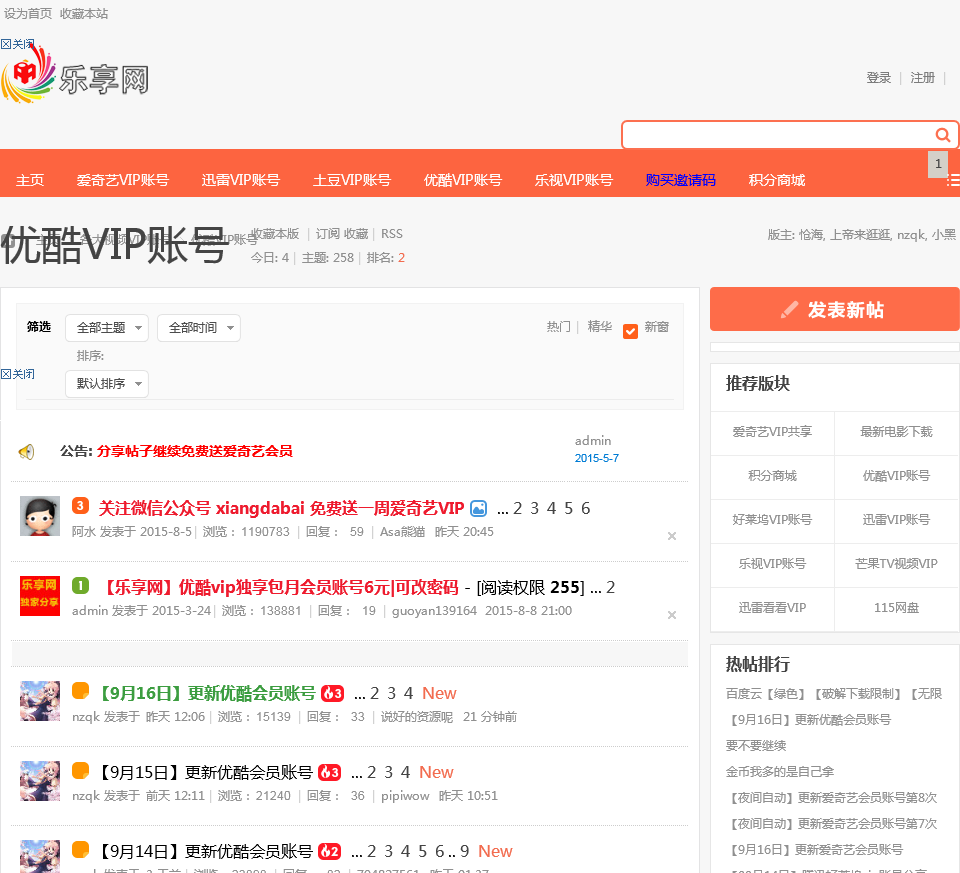The width and height of the screenshot is (960, 873).
Task: Dismiss the 优酷vip独享包月 thread with its X
Action: click(672, 615)
